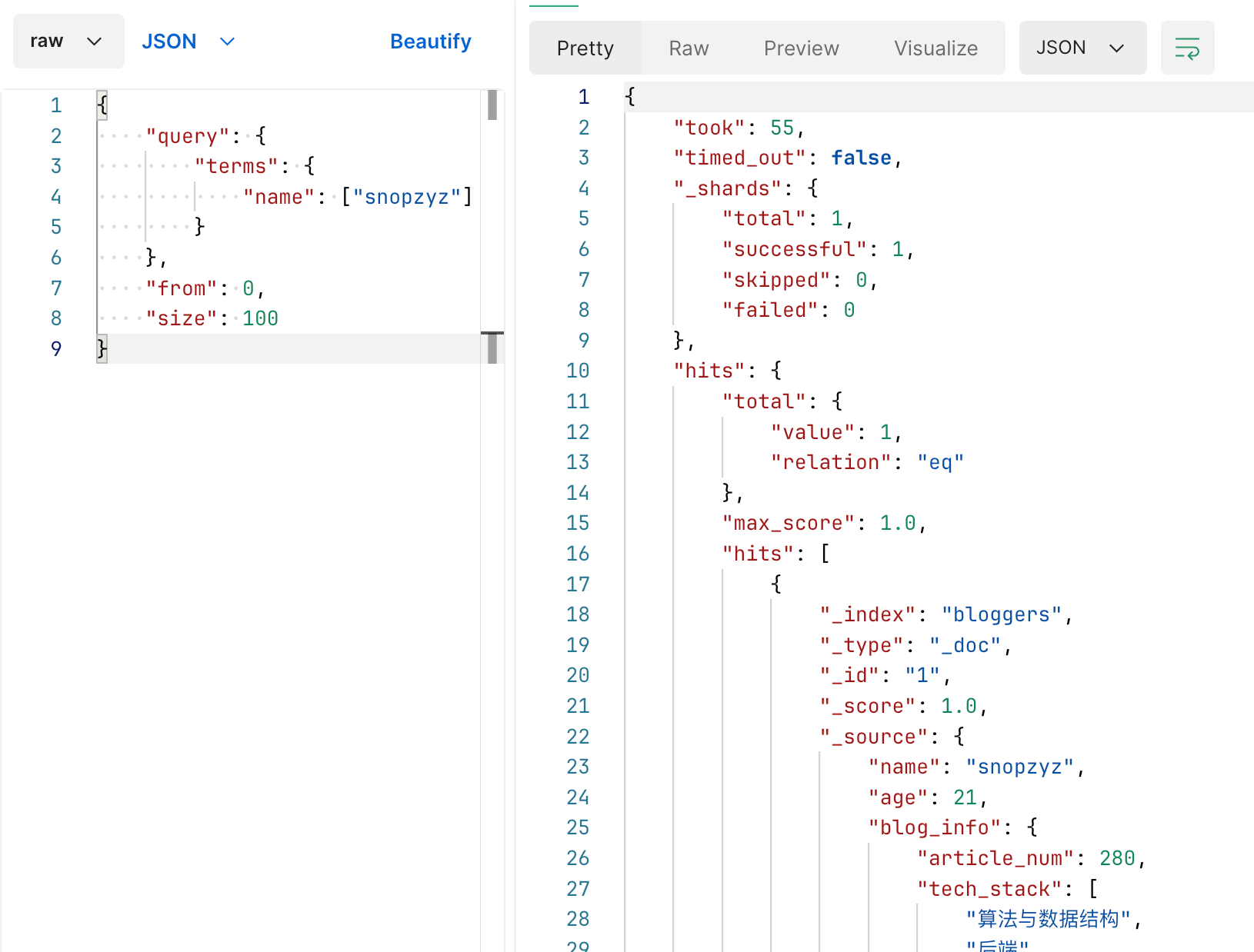1254x952 pixels.
Task: Click the "blog_info" key in response
Action: pos(935,827)
